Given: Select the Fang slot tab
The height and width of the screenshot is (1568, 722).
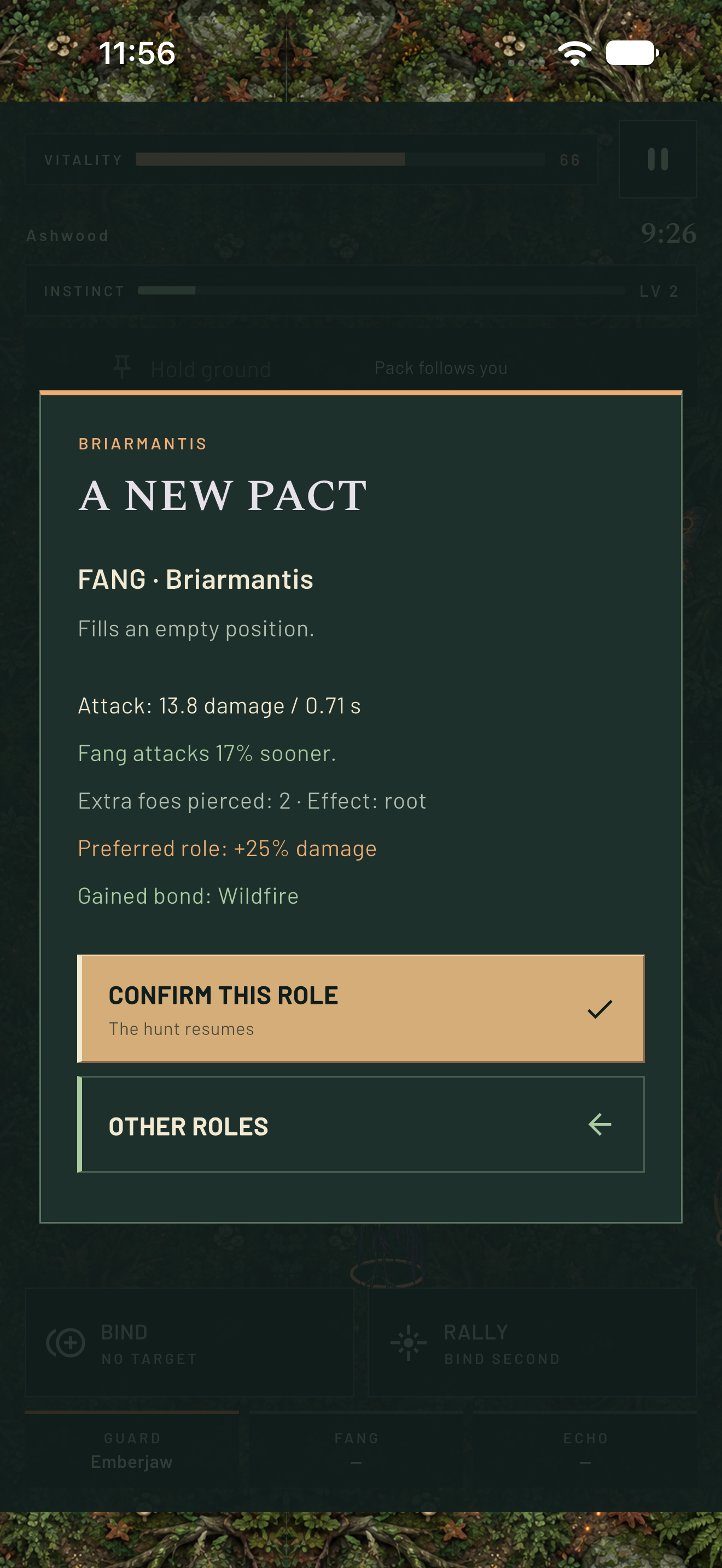Looking at the screenshot, I should [x=356, y=1449].
